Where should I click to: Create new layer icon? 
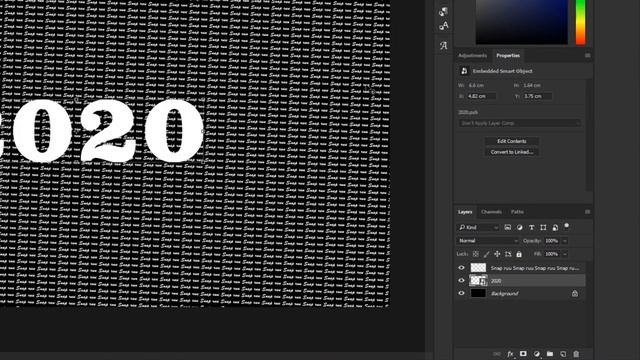[x=563, y=354]
